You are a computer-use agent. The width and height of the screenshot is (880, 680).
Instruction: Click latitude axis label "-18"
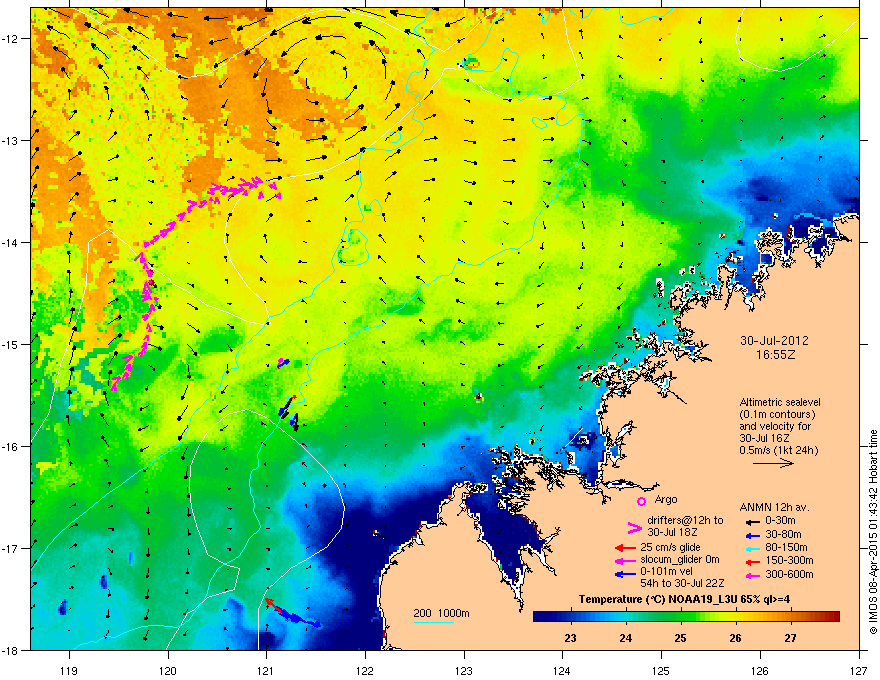11,650
